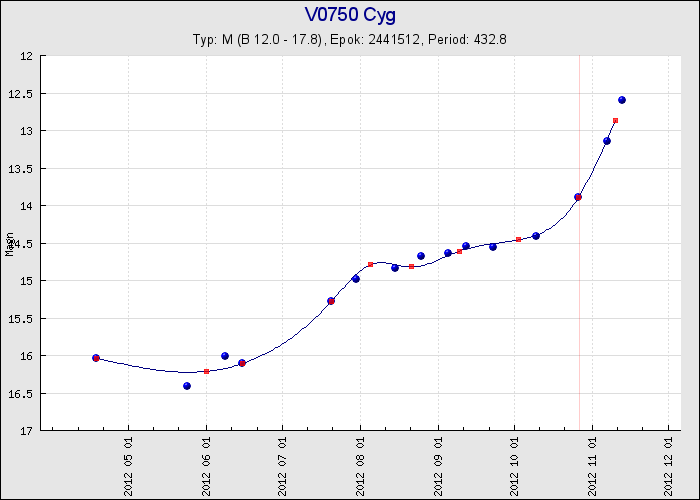Click the red square marker ending the fitted curve
700x500 pixels.
pos(616,121)
